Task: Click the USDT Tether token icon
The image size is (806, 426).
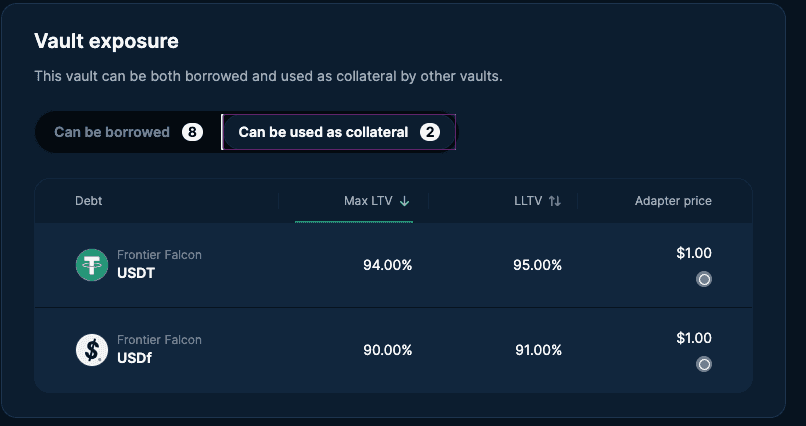Action: [92, 265]
